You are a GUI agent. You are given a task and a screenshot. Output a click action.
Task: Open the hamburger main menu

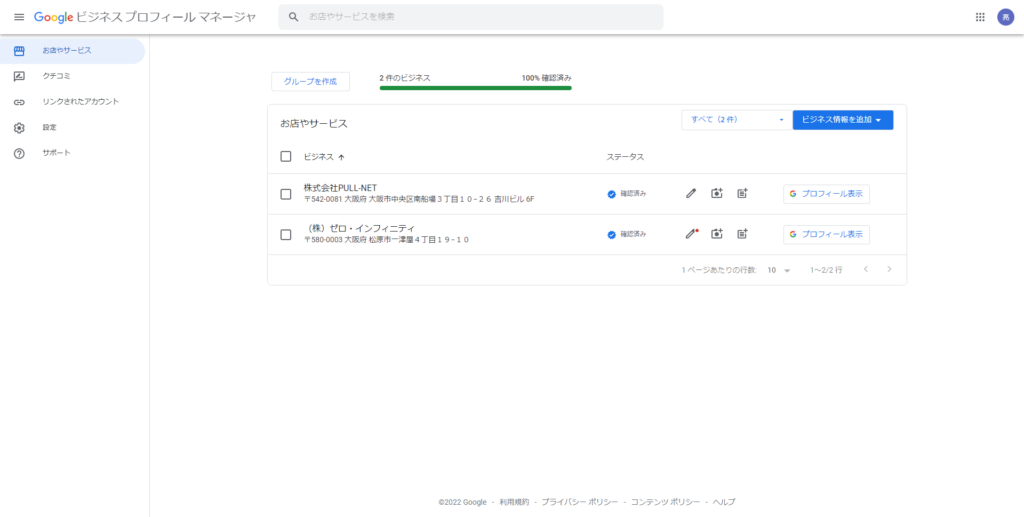coord(18,17)
